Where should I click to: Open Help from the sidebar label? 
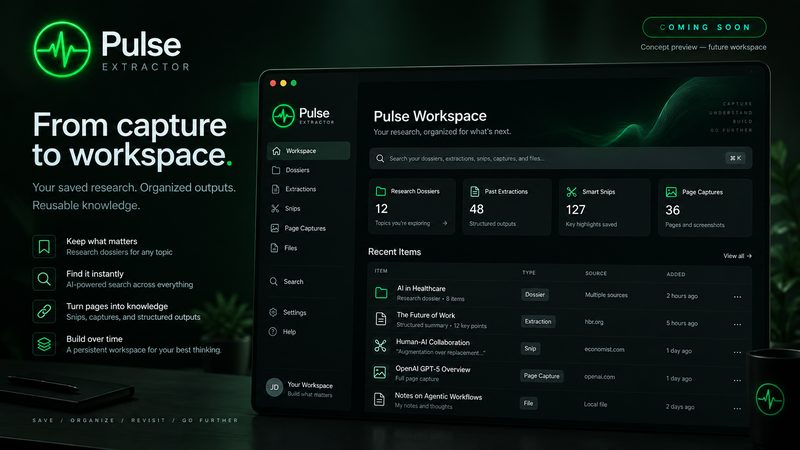pyautogui.click(x=289, y=332)
